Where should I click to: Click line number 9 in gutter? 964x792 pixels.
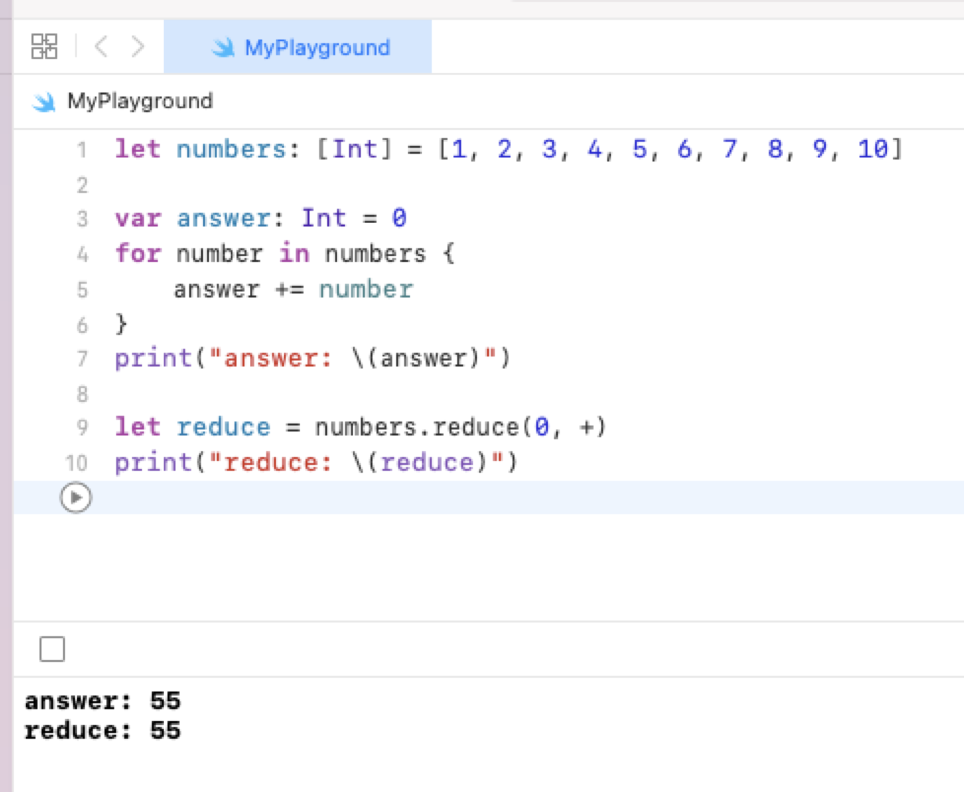(x=82, y=427)
